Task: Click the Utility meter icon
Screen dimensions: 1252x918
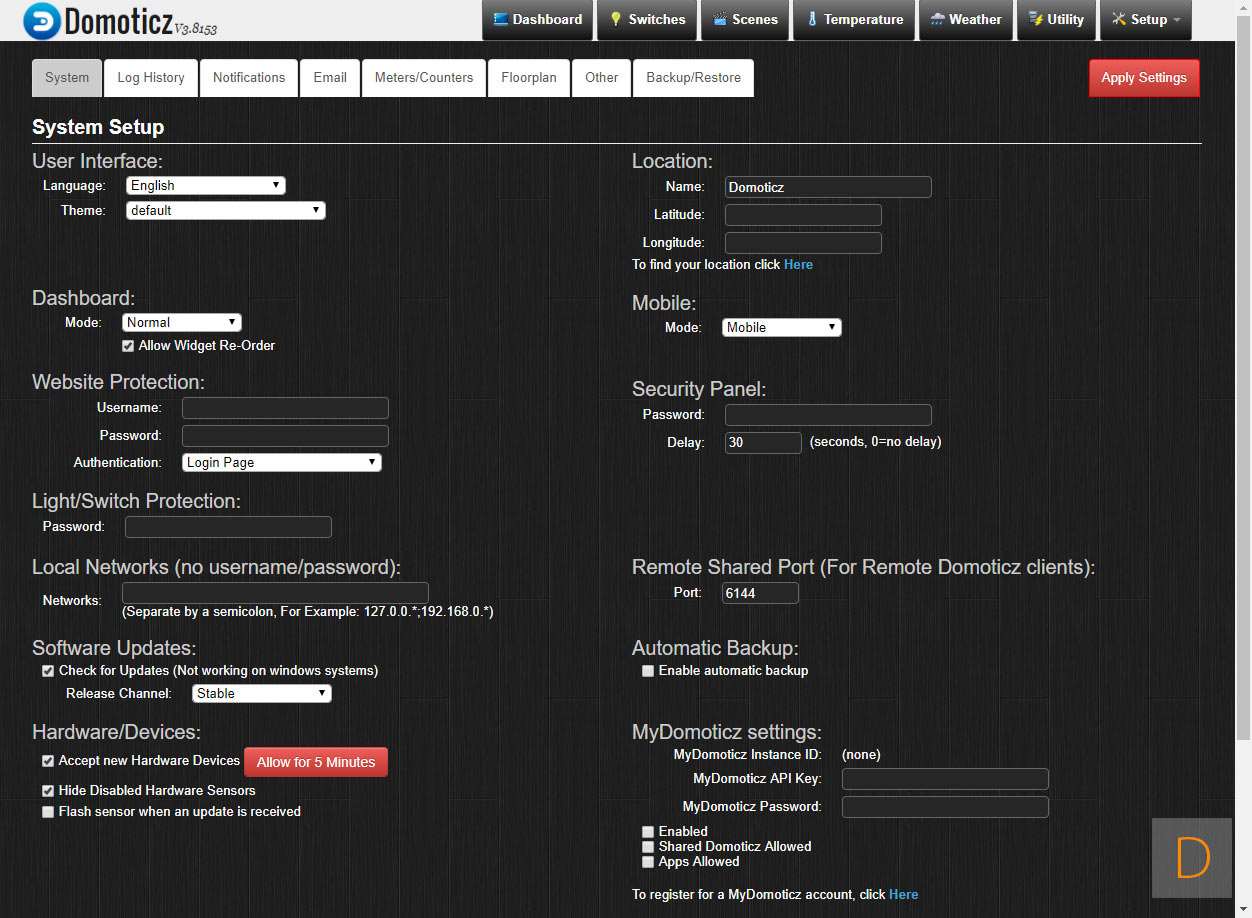Action: tap(1035, 19)
